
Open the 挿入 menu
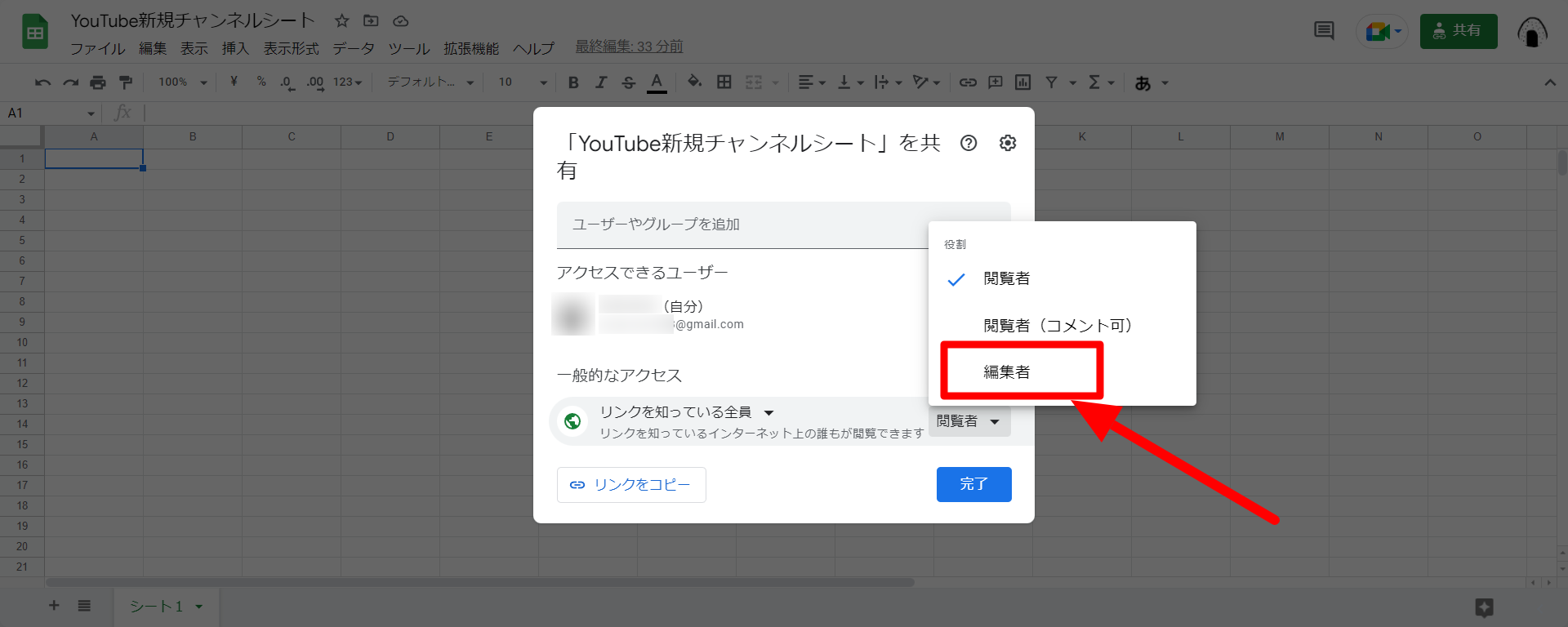point(235,48)
